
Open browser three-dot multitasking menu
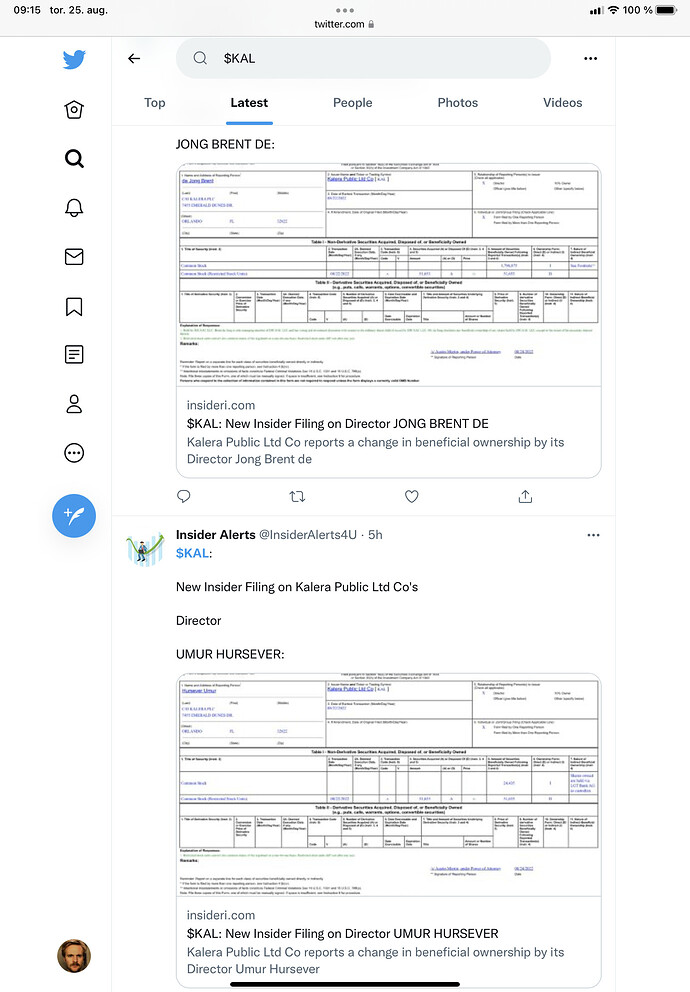point(345,10)
